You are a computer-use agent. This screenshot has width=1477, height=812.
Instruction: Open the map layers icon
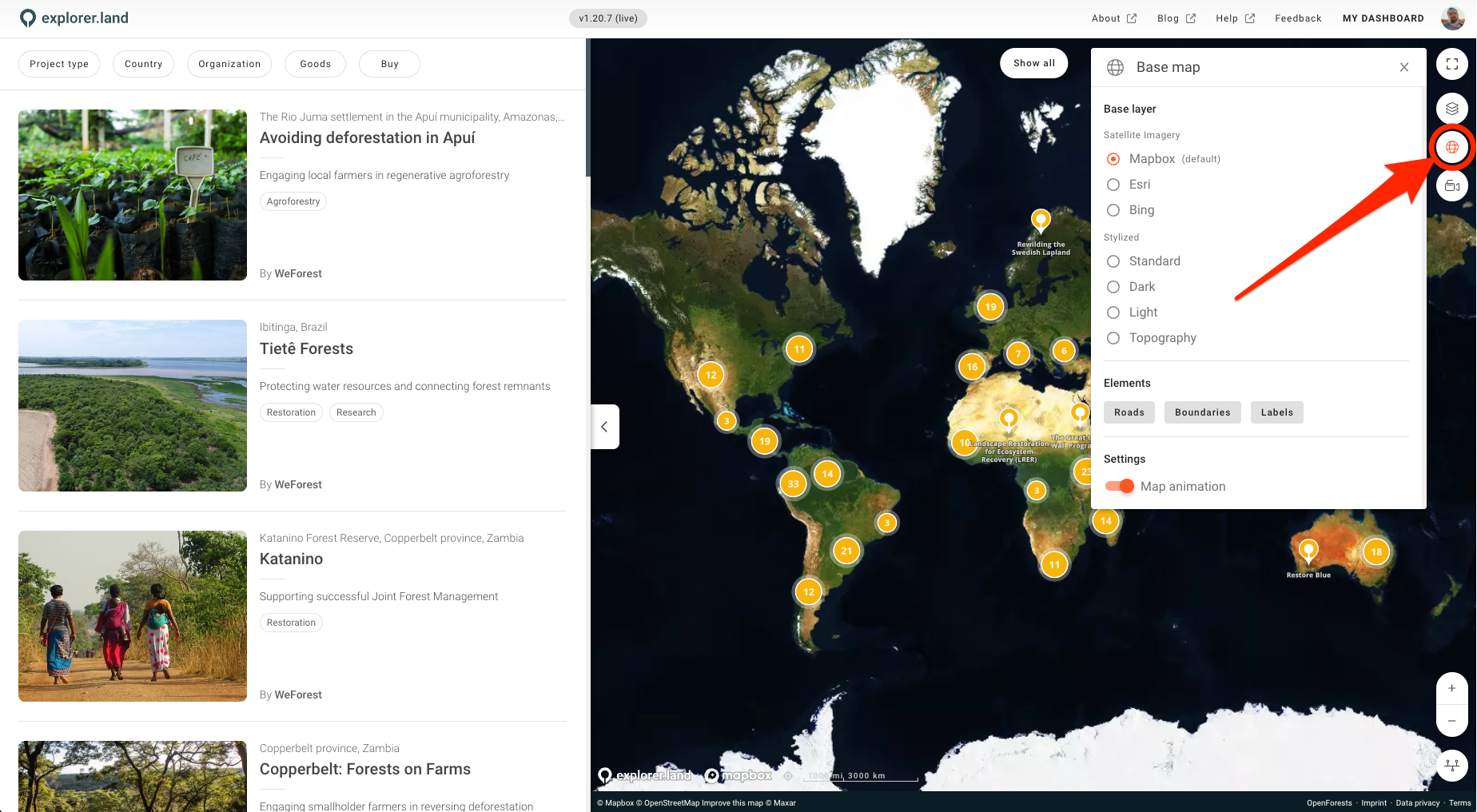click(x=1451, y=108)
